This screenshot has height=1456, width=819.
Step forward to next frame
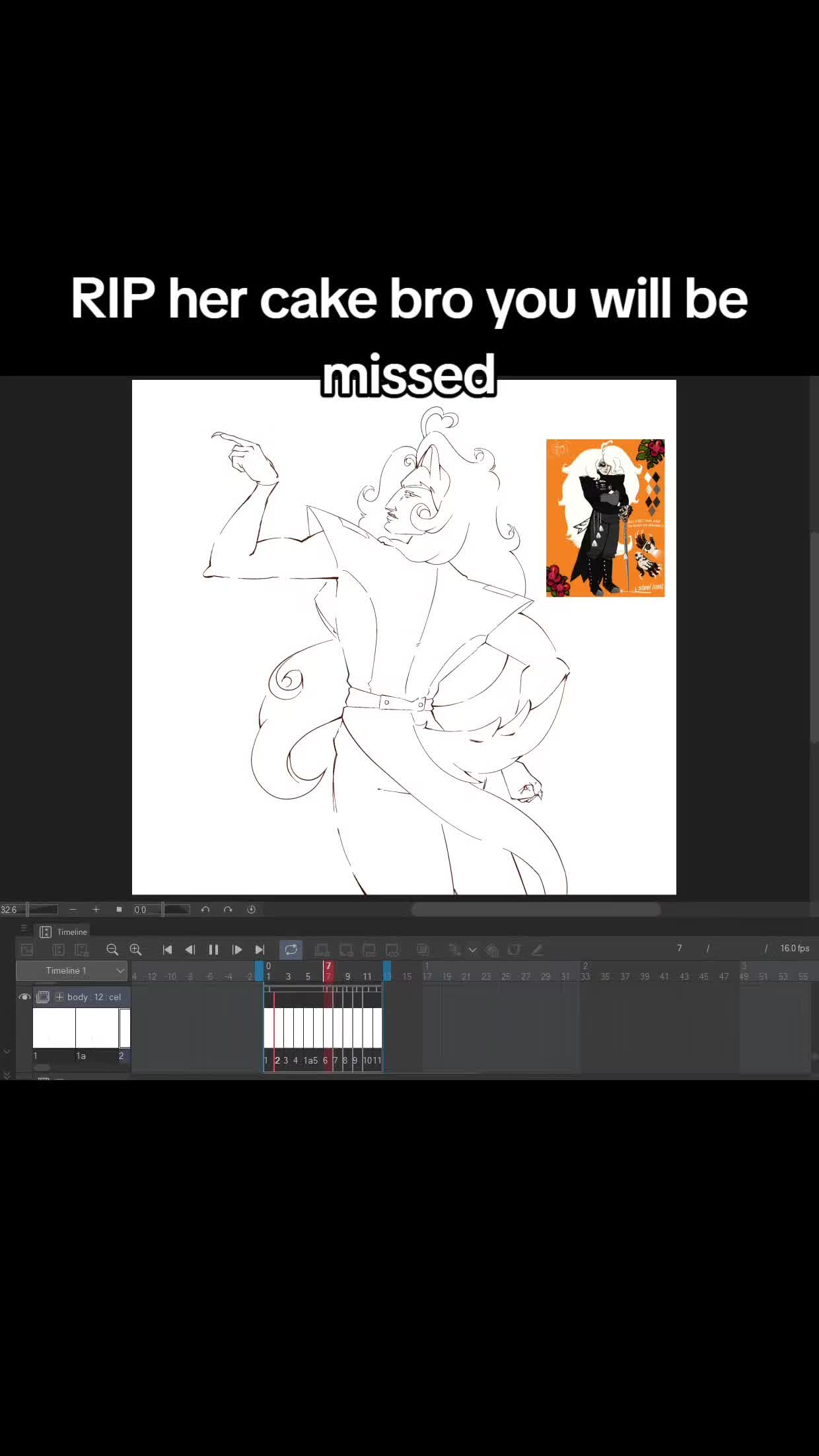(x=237, y=949)
